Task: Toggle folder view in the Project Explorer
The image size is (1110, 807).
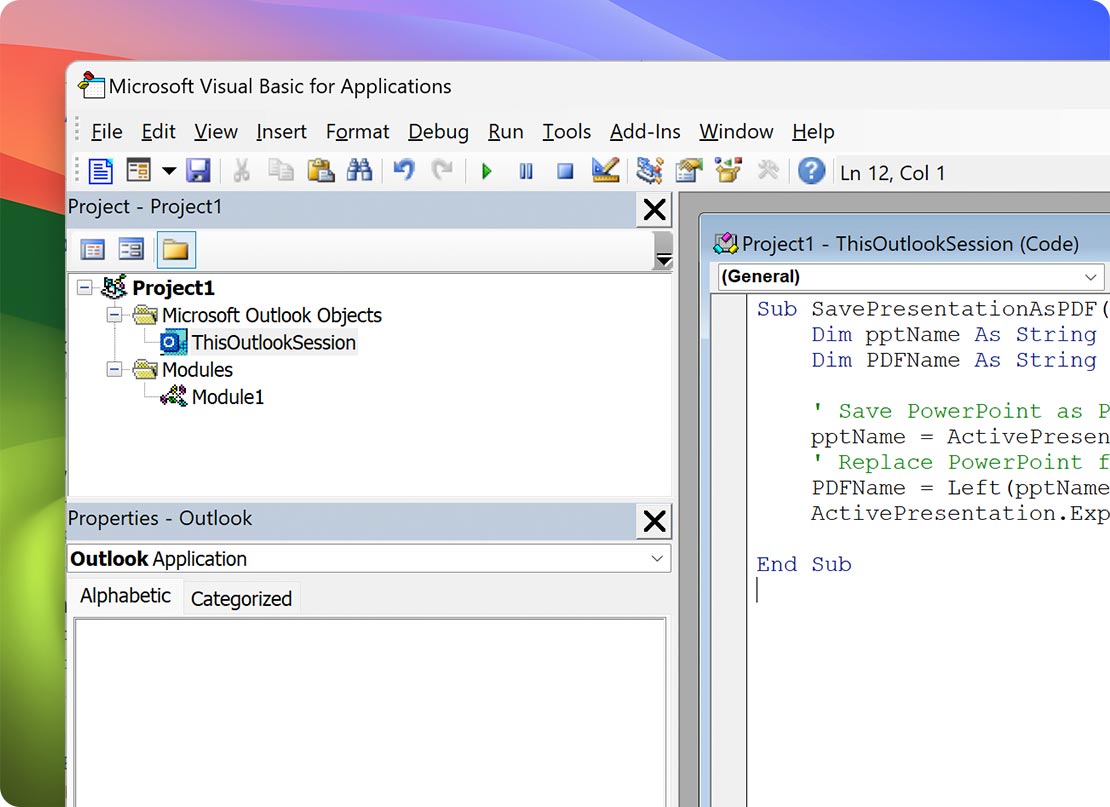Action: (x=176, y=248)
